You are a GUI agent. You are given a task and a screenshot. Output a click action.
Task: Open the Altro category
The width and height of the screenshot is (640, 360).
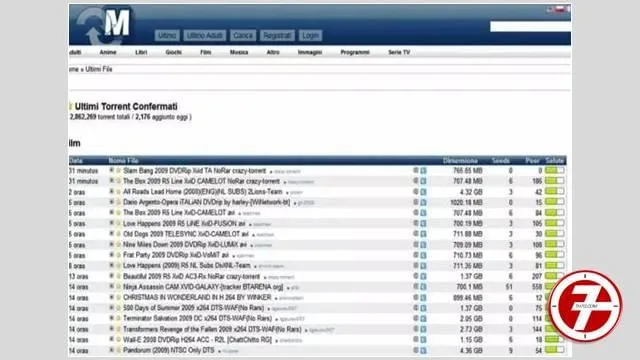tap(273, 52)
